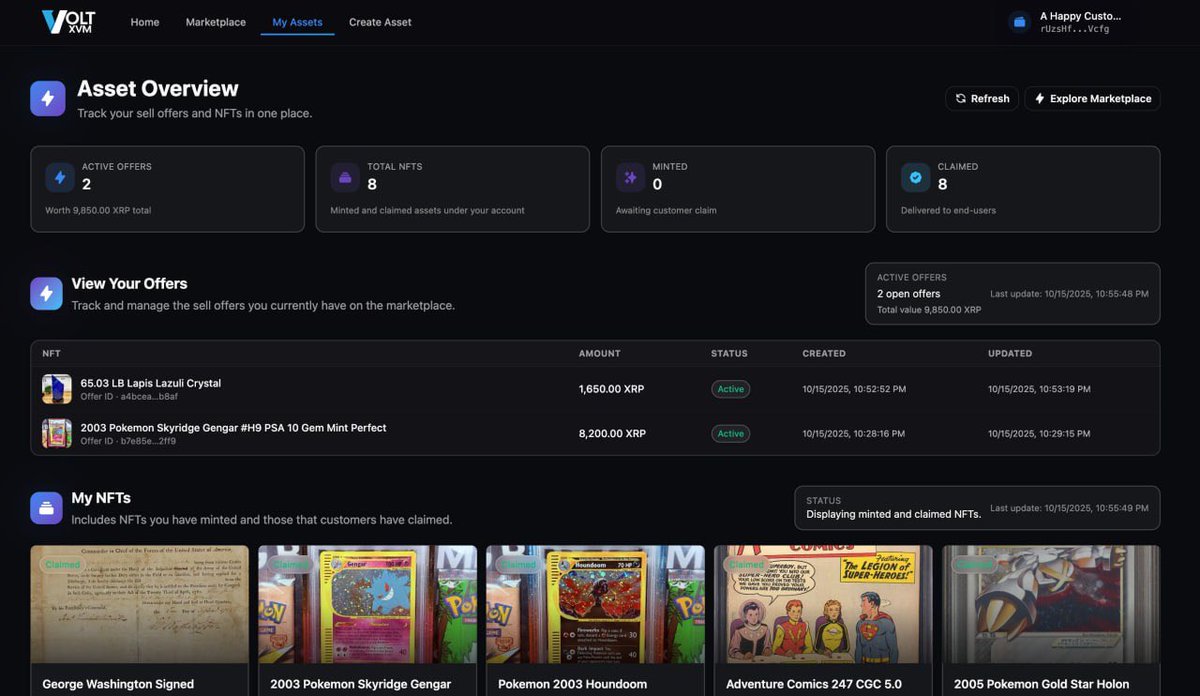
Task: Click updated time '10/15/2025, 10:29:15 PM'
Action: (1040, 433)
